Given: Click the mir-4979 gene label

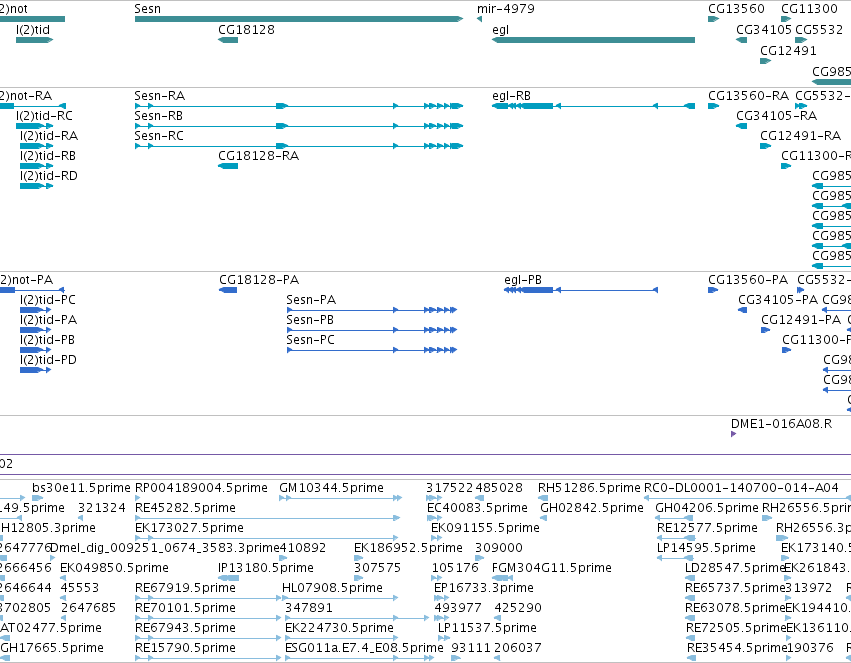Looking at the screenshot, I should (506, 9).
